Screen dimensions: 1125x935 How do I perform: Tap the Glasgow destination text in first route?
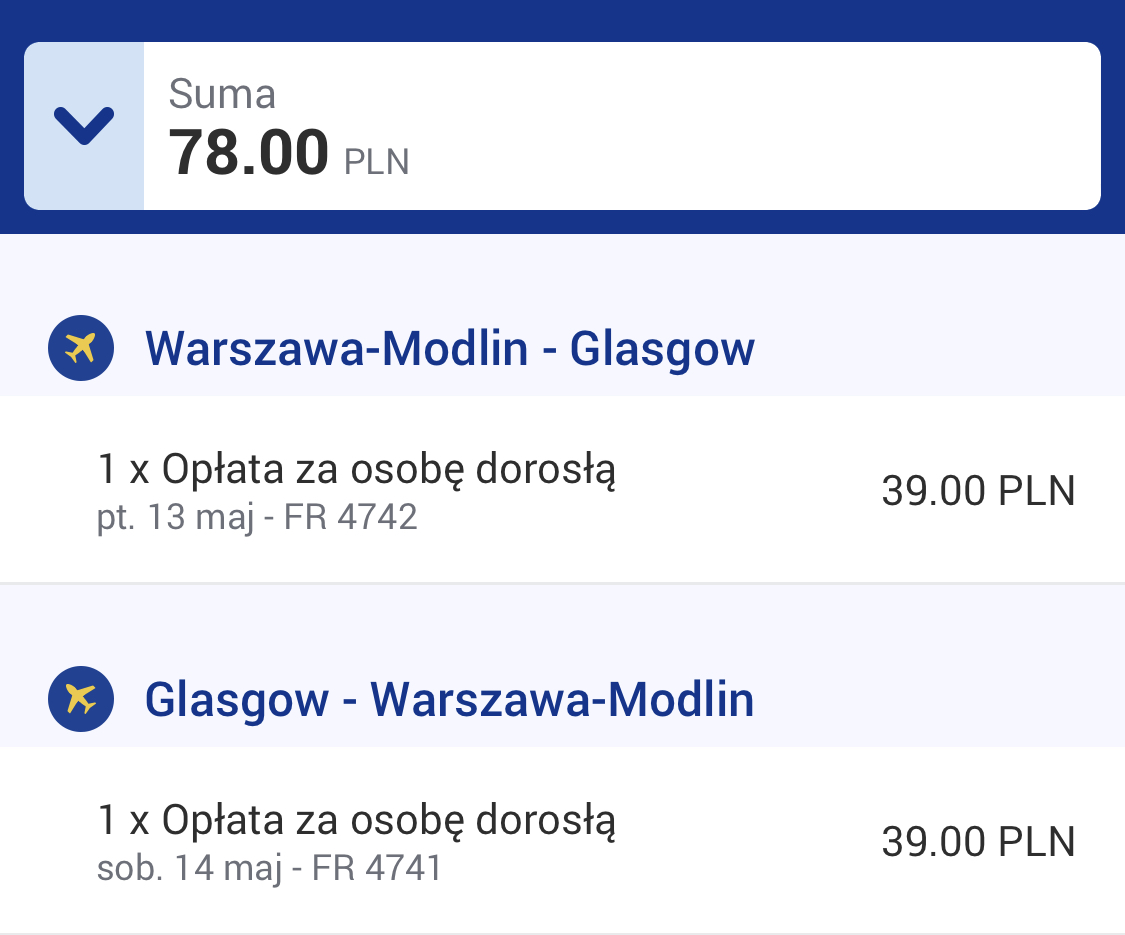click(662, 349)
